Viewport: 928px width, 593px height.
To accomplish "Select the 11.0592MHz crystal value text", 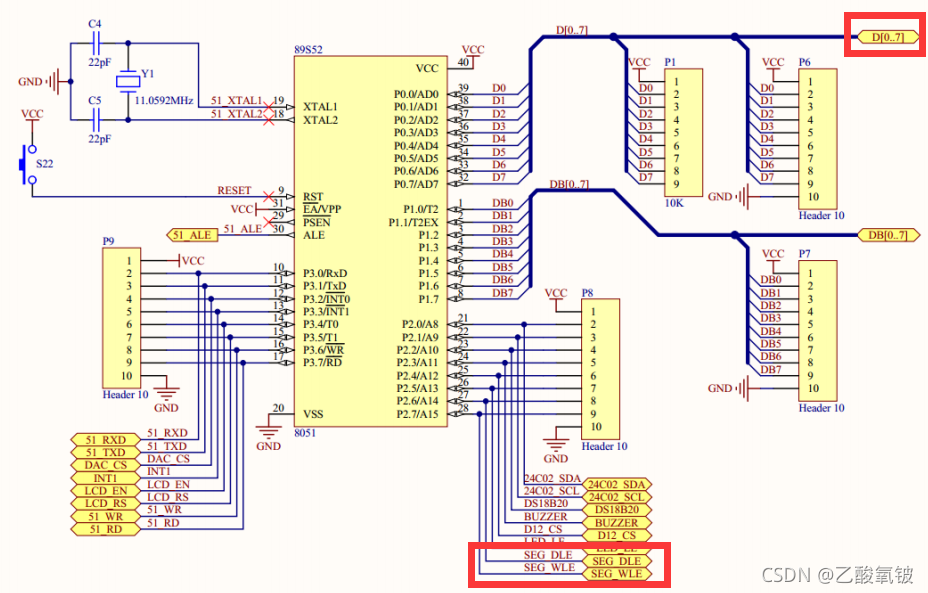I will 164,101.
